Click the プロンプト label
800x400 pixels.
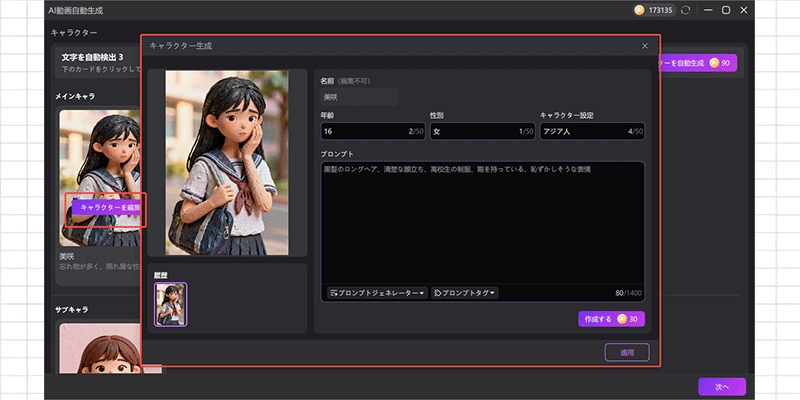[x=337, y=154]
